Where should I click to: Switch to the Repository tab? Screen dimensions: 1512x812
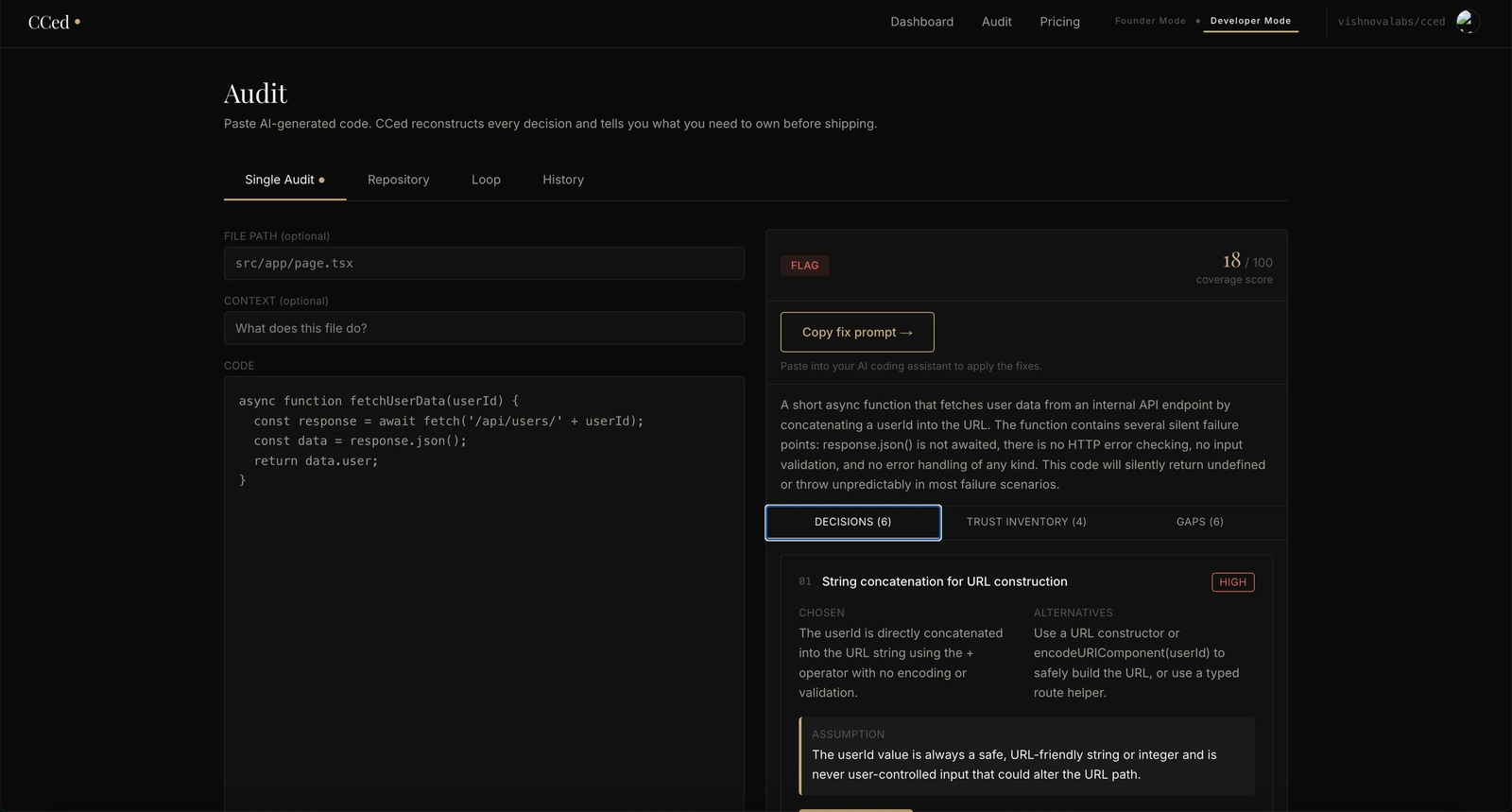pos(398,180)
